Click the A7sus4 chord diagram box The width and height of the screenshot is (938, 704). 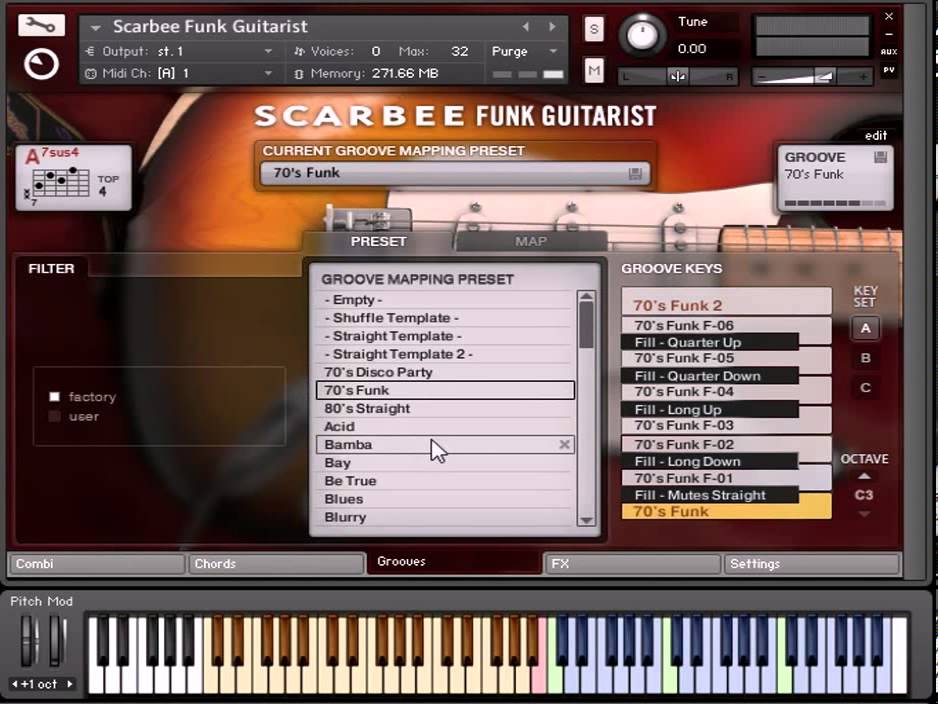(73, 178)
